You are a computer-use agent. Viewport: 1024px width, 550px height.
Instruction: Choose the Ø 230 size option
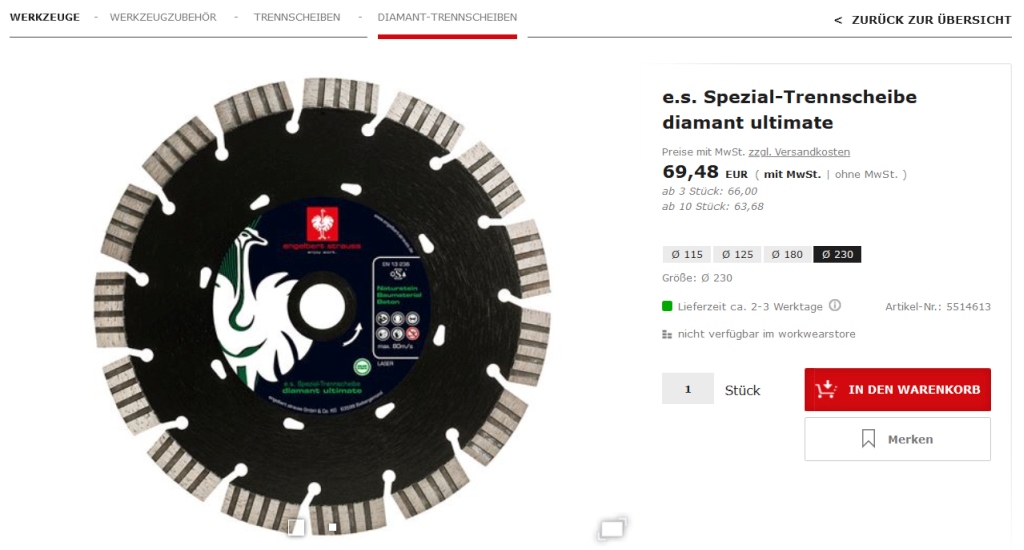(x=837, y=254)
